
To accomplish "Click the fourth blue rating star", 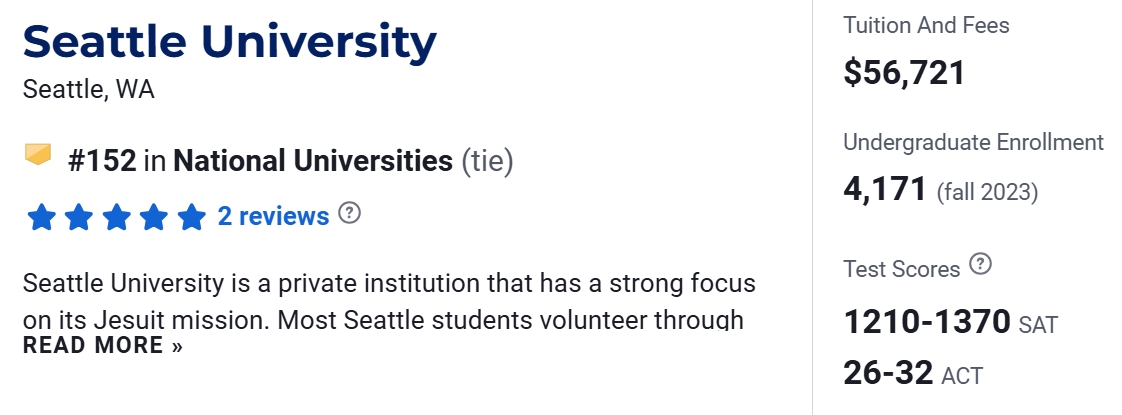I will coord(153,216).
